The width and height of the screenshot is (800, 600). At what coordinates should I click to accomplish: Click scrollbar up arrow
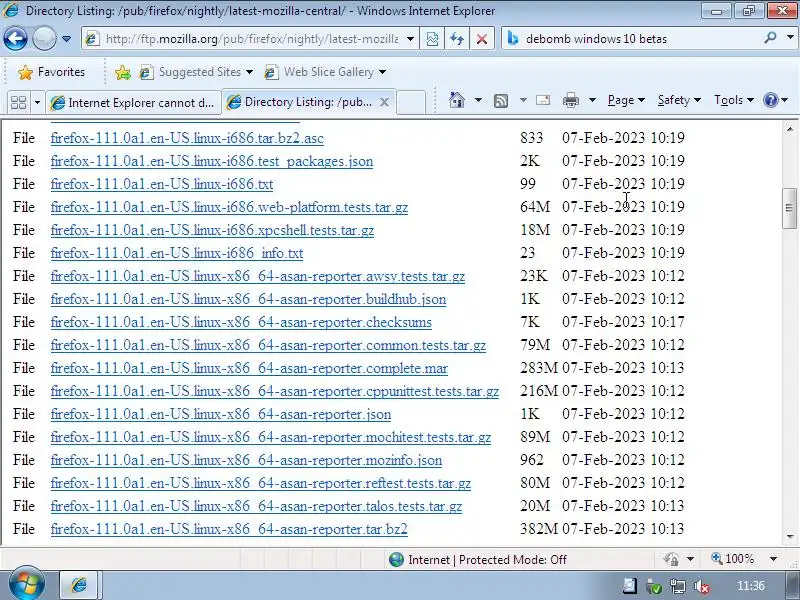pos(790,129)
